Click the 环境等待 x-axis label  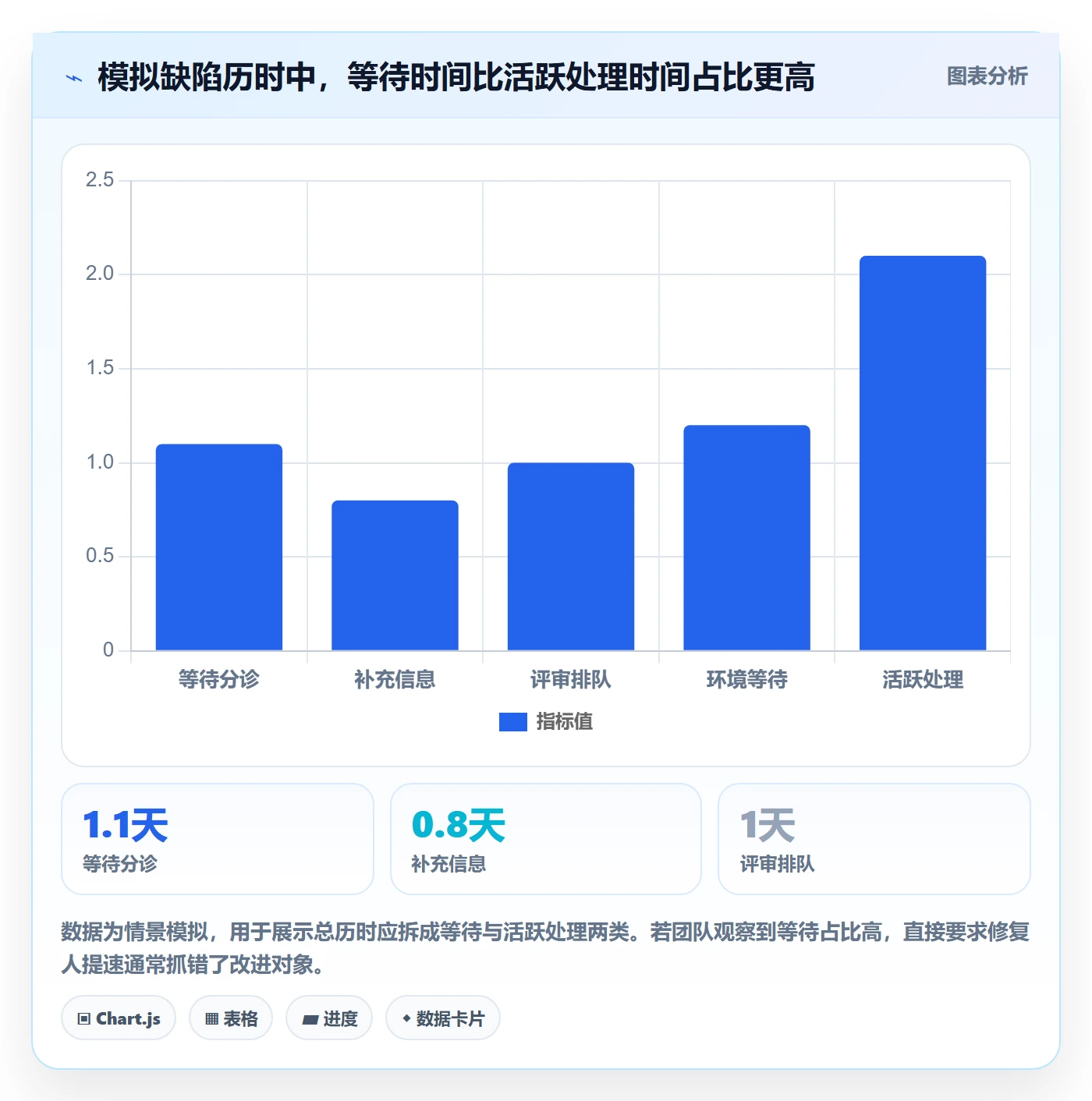pos(746,679)
